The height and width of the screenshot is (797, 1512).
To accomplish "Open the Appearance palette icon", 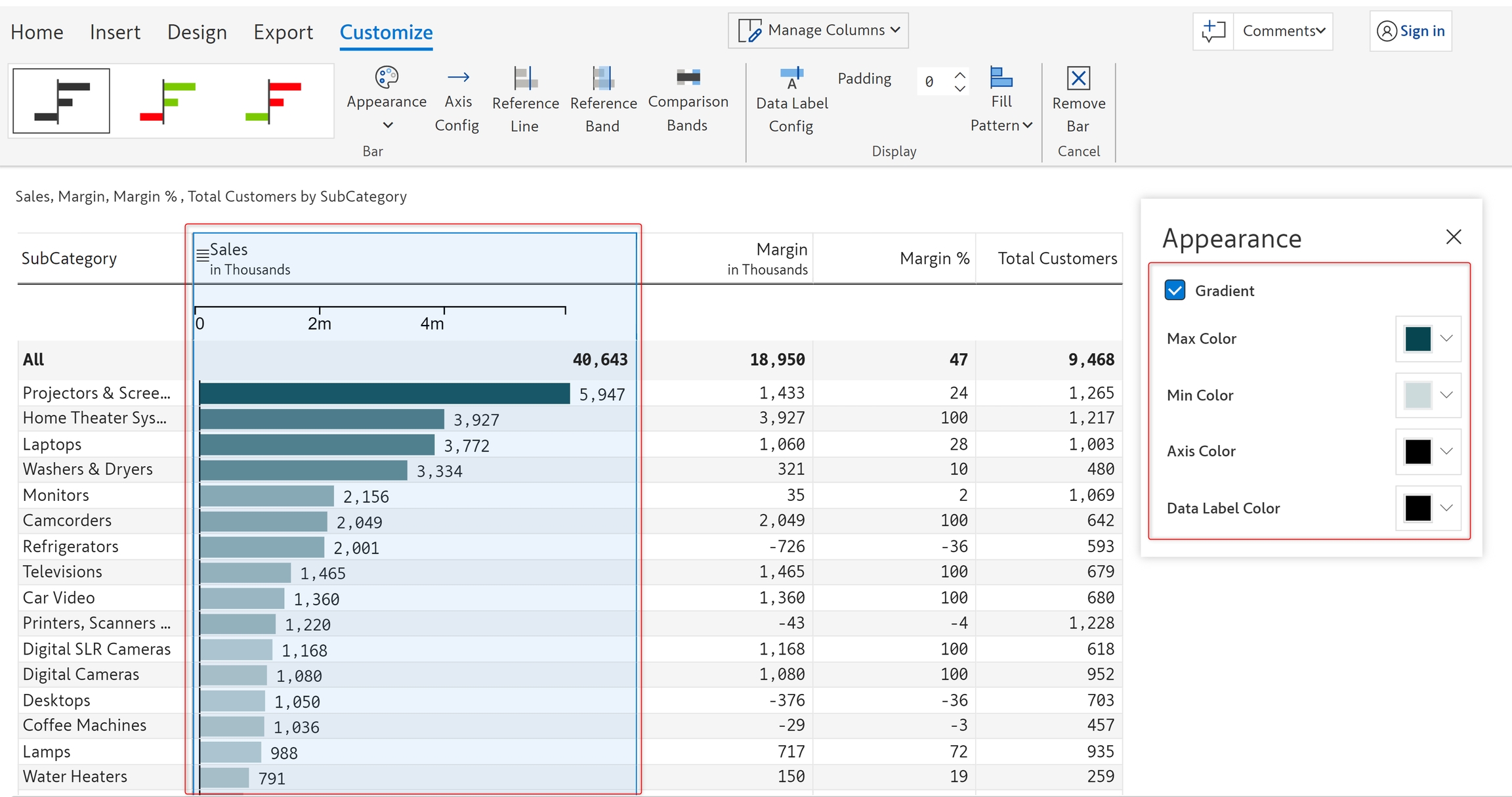I will [387, 77].
